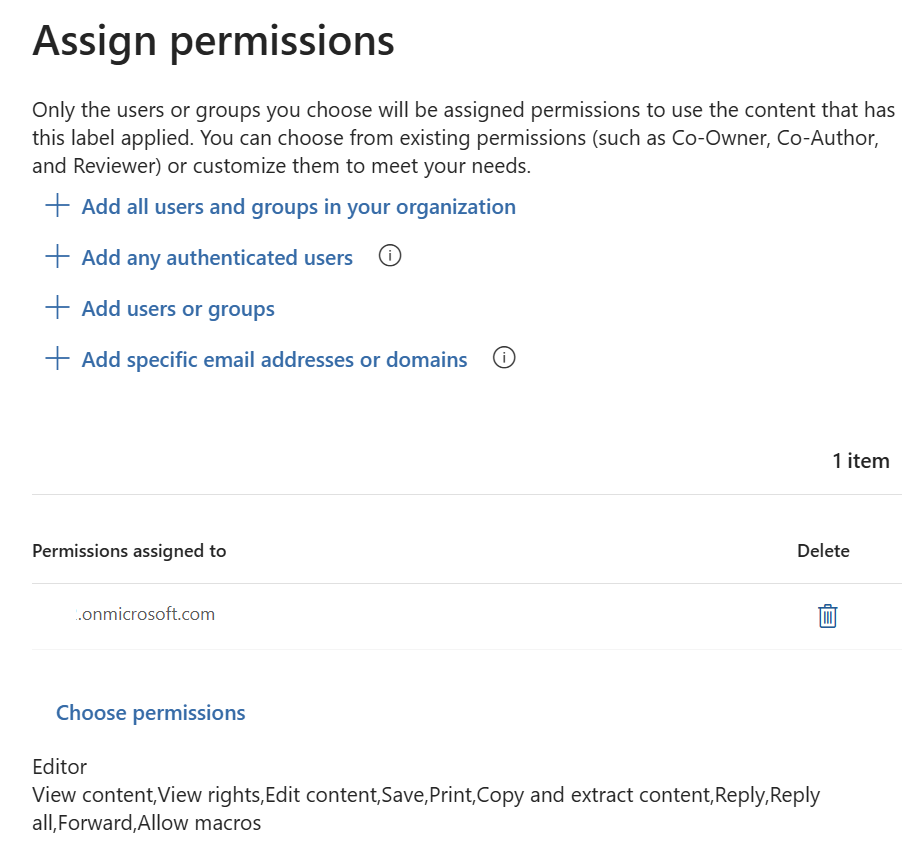Click the Permissions assigned to column header
Image resolution: width=917 pixels, height=860 pixels.
129,551
